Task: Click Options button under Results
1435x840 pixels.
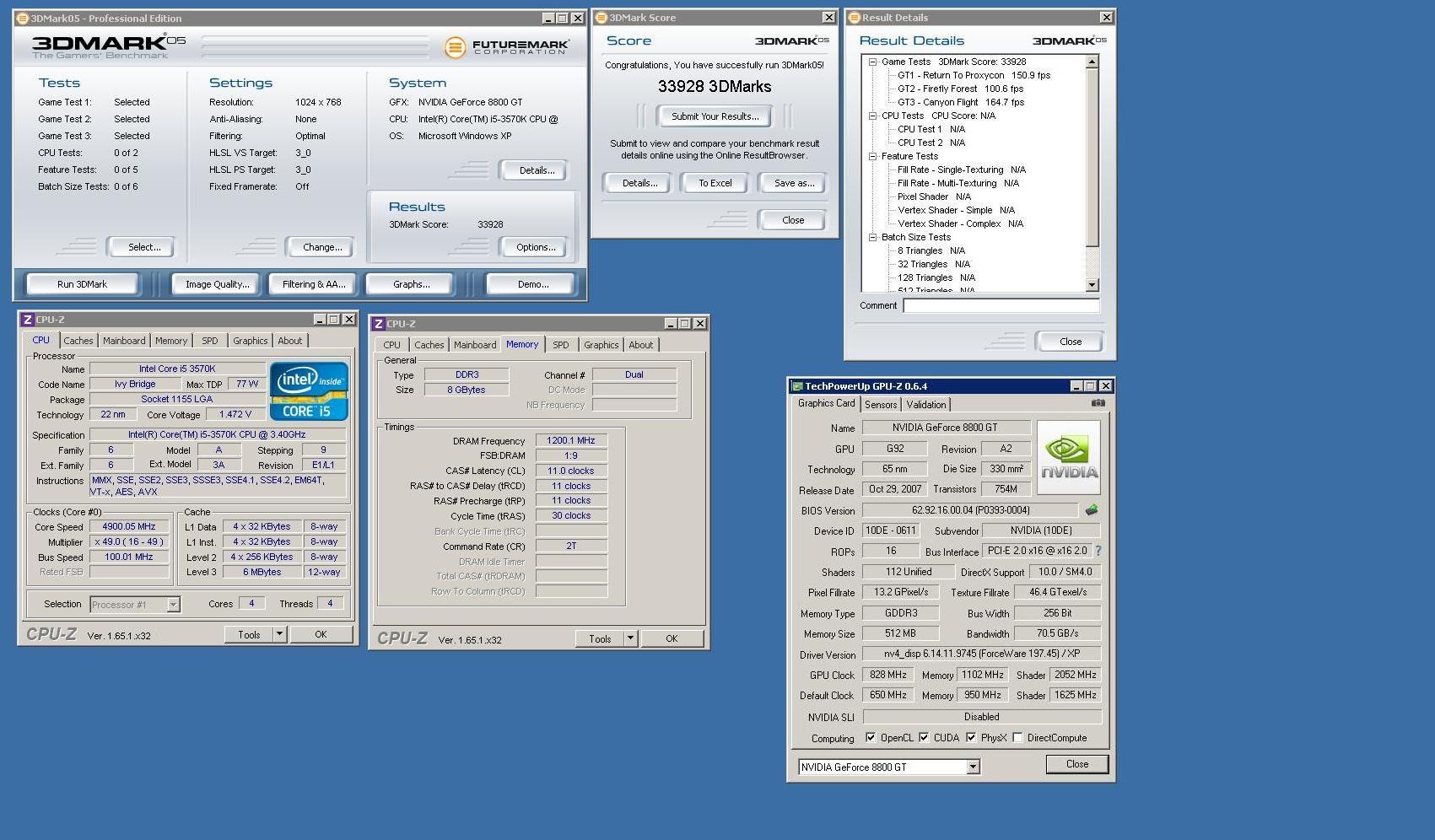Action: [x=536, y=247]
